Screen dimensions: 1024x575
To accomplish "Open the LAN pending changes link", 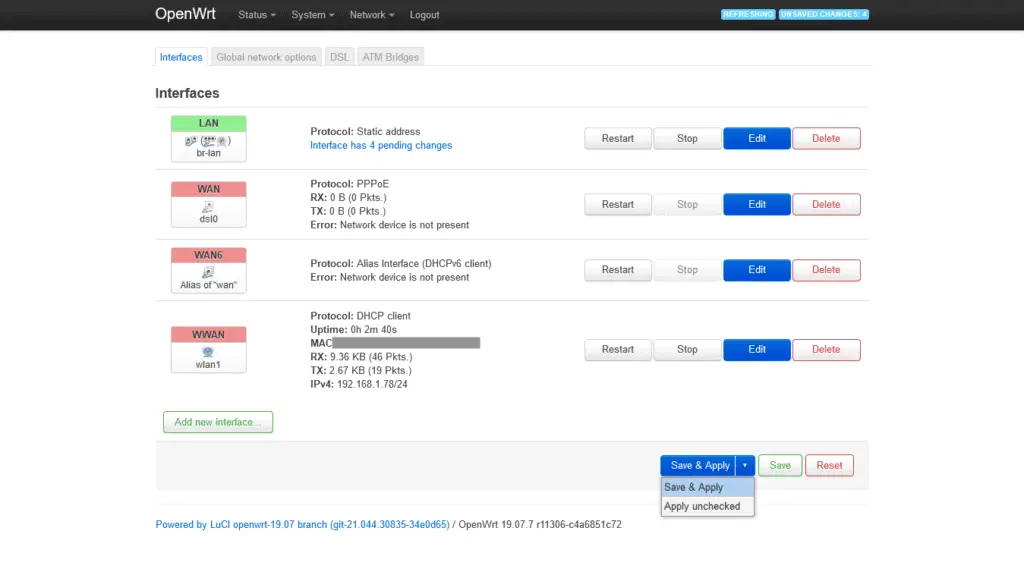I will click(381, 145).
